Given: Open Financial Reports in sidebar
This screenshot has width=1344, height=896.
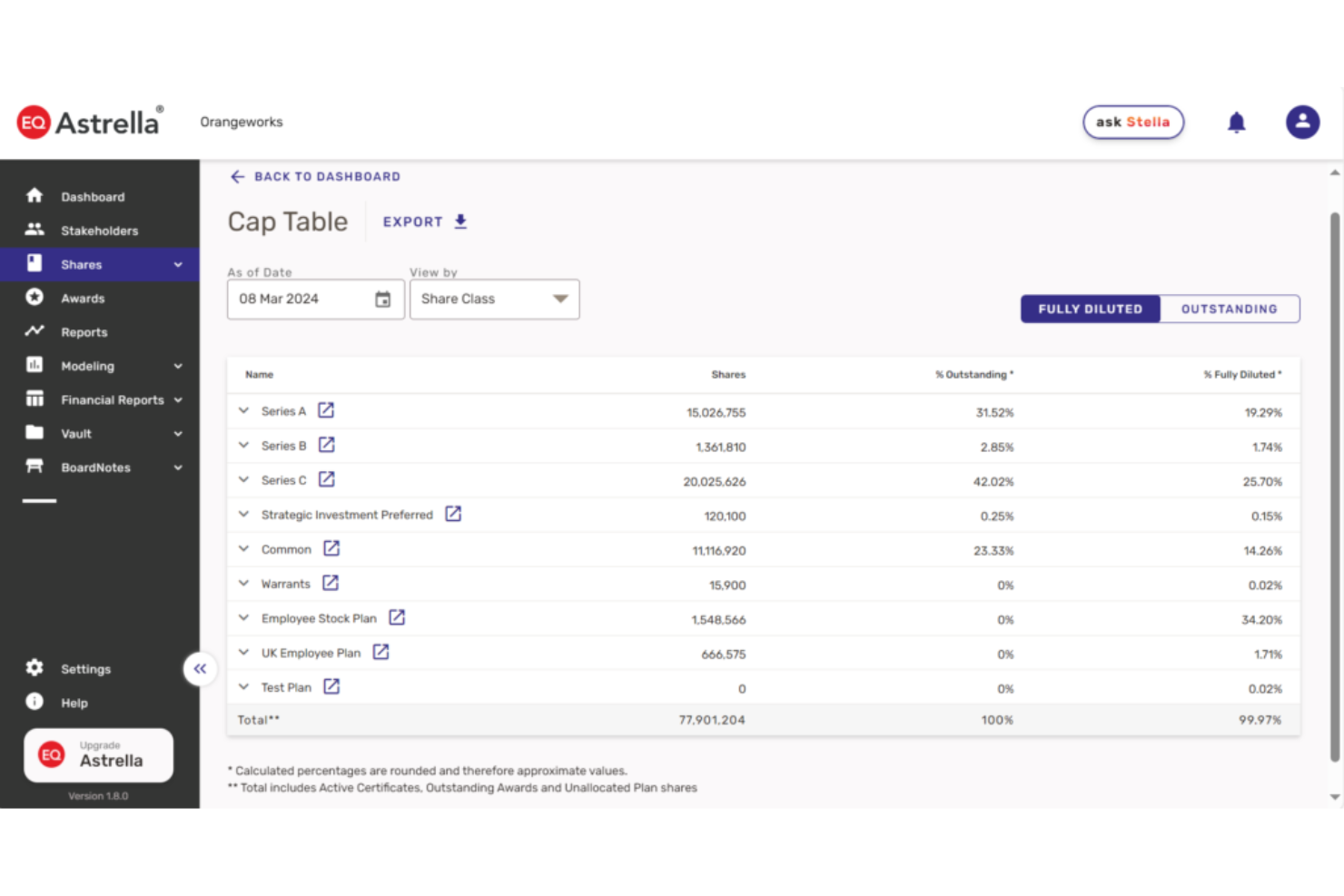Looking at the screenshot, I should [113, 399].
